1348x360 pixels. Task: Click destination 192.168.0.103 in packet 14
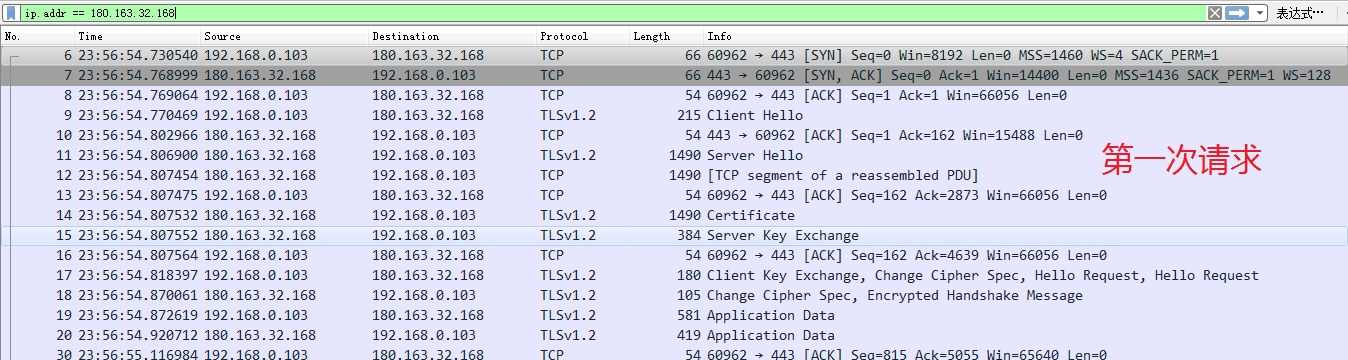pyautogui.click(x=424, y=215)
